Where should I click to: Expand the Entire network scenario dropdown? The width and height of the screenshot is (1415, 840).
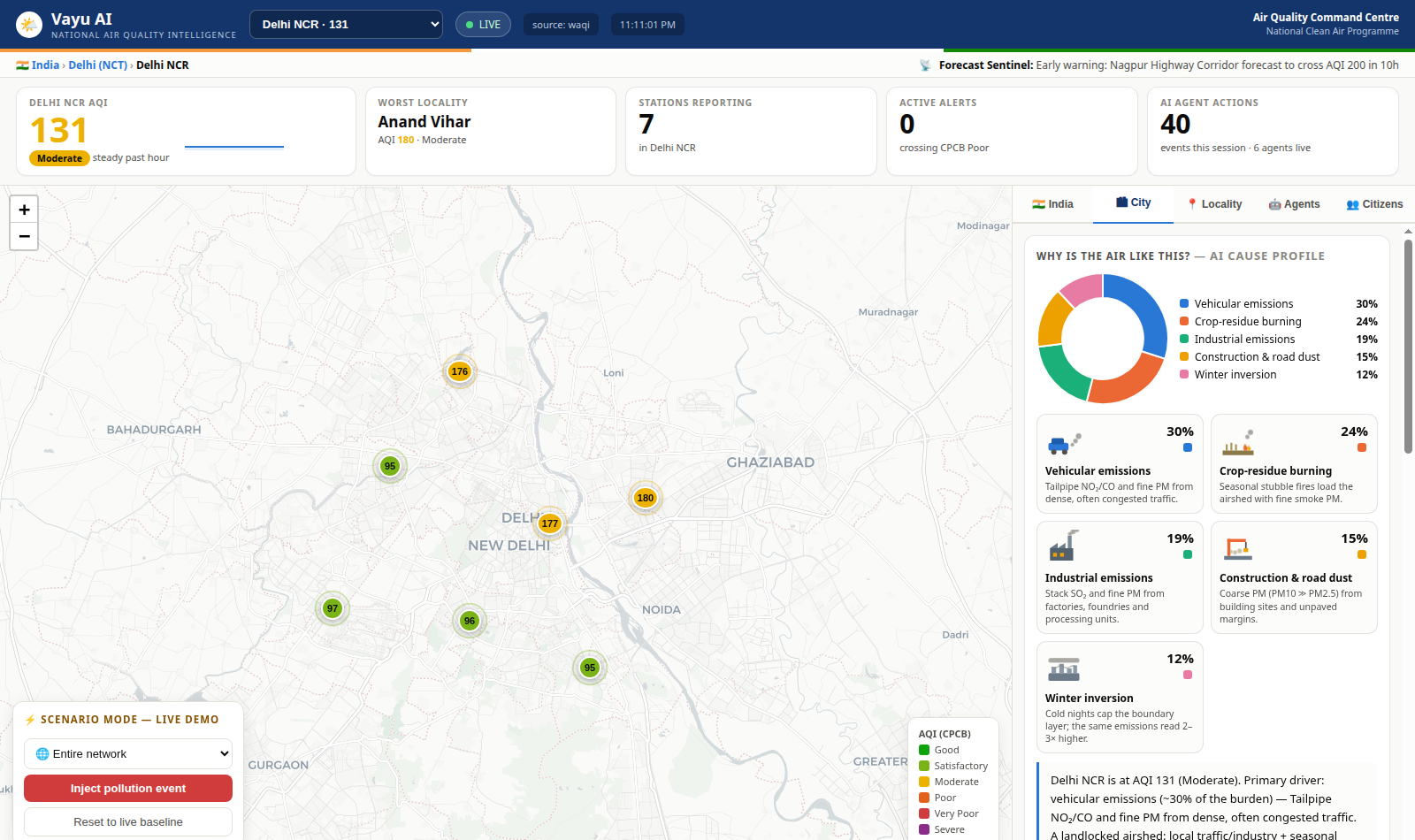tap(128, 754)
